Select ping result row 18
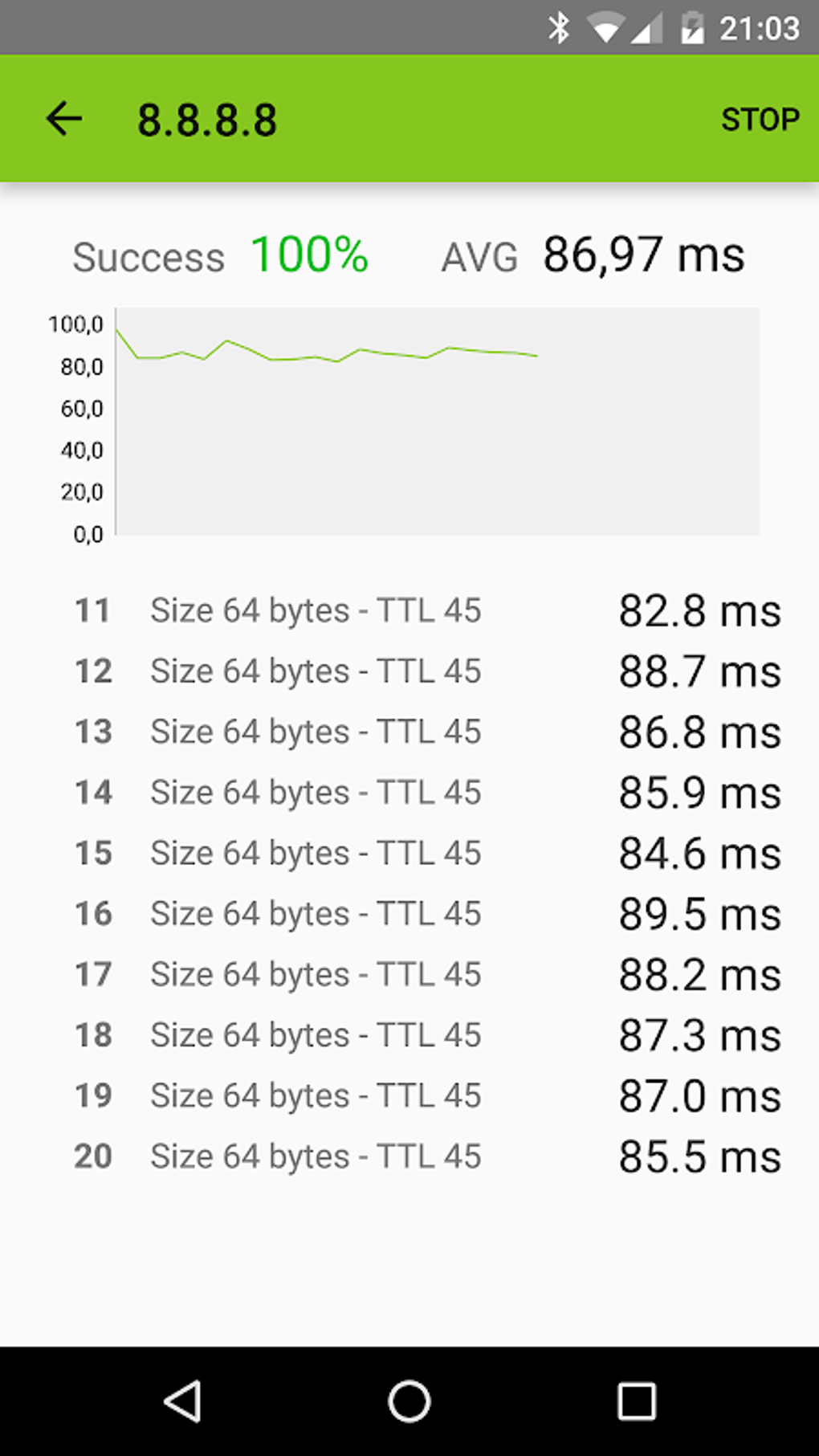Viewport: 819px width, 1456px height. [427, 1035]
